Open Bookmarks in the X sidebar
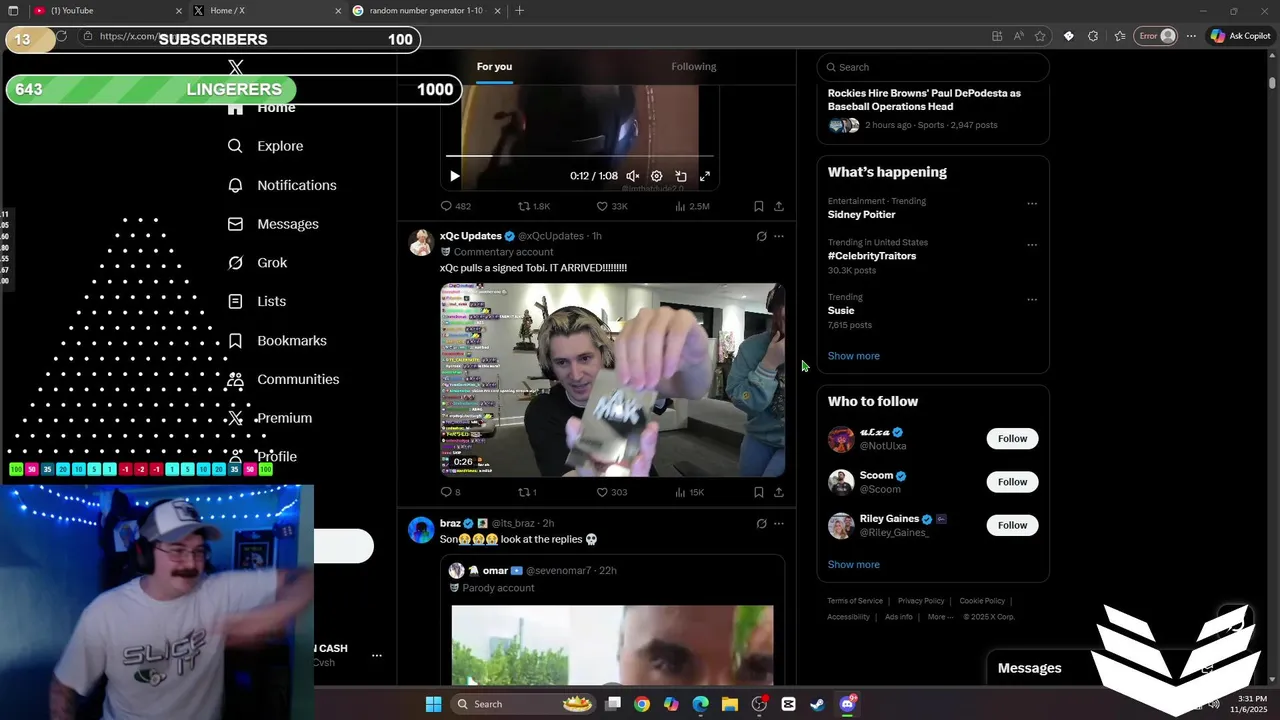Image resolution: width=1280 pixels, height=720 pixels. 278,341
